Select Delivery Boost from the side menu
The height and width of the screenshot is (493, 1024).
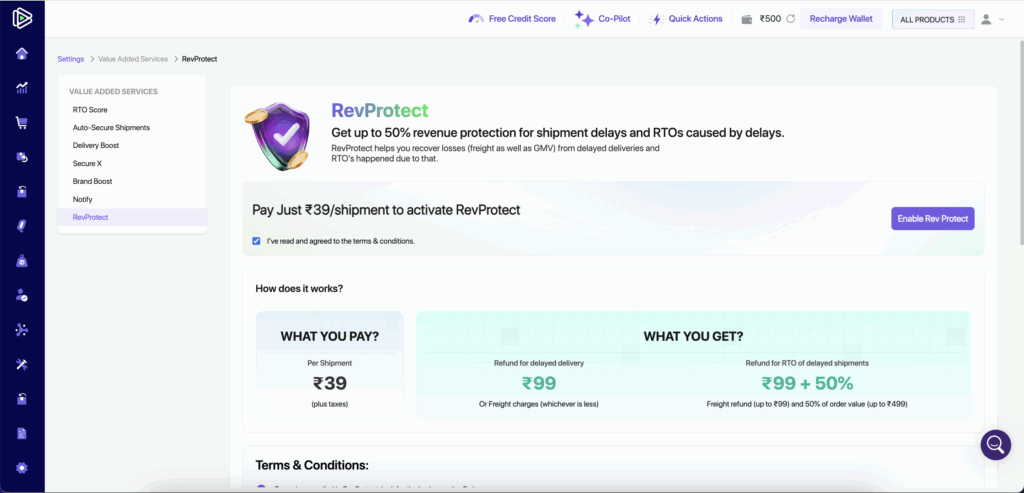point(97,146)
